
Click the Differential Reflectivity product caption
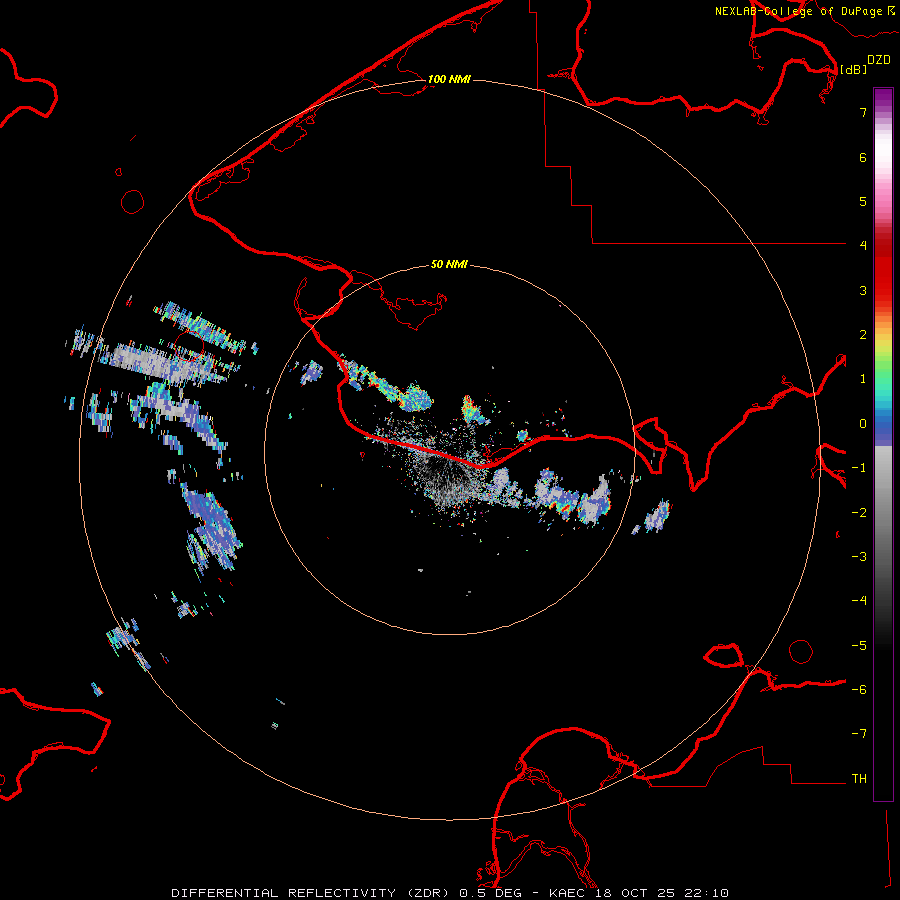(450, 893)
